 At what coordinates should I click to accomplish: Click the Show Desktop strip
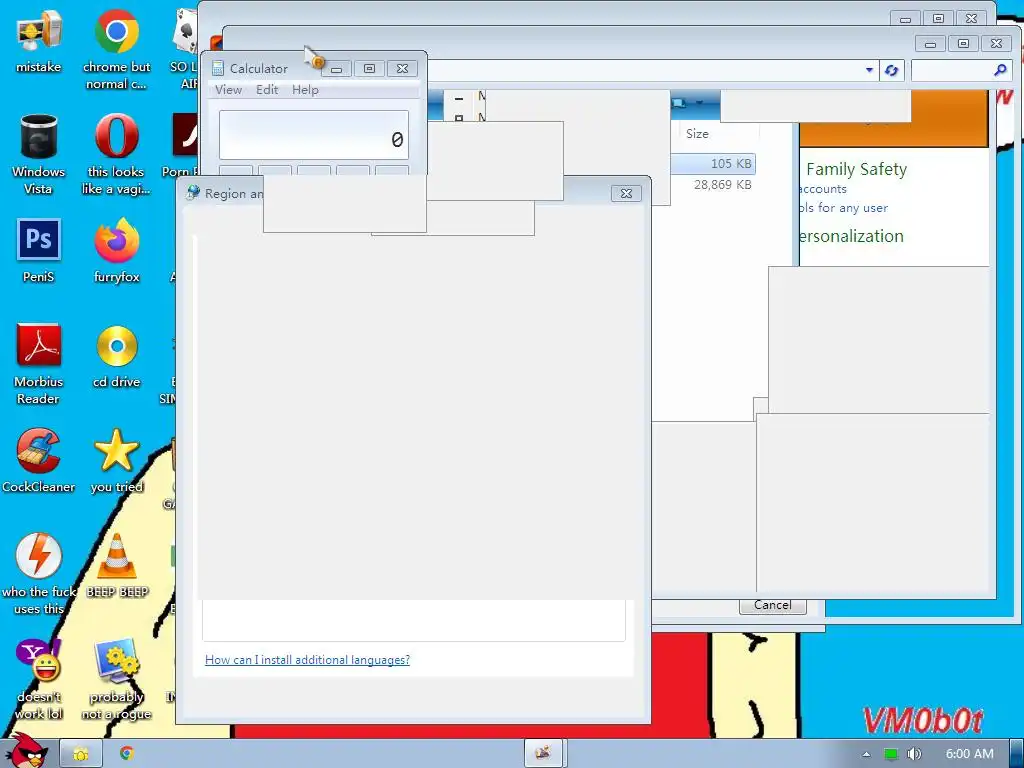(x=1017, y=754)
